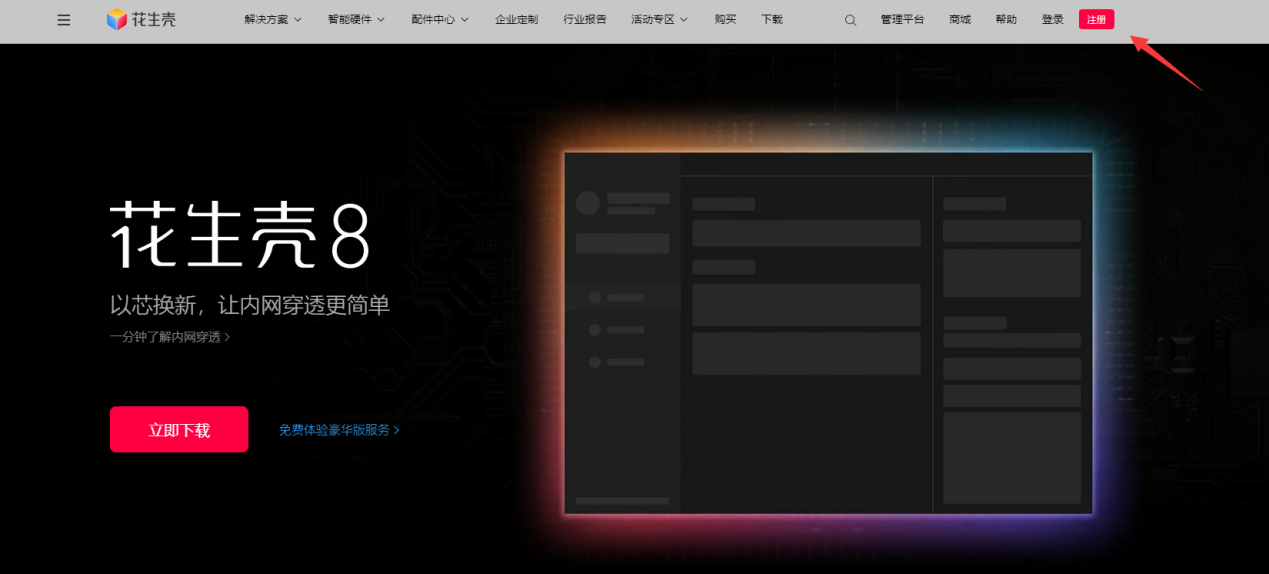Image resolution: width=1269 pixels, height=574 pixels.
Task: Open the 管理平台 link
Action: (902, 20)
